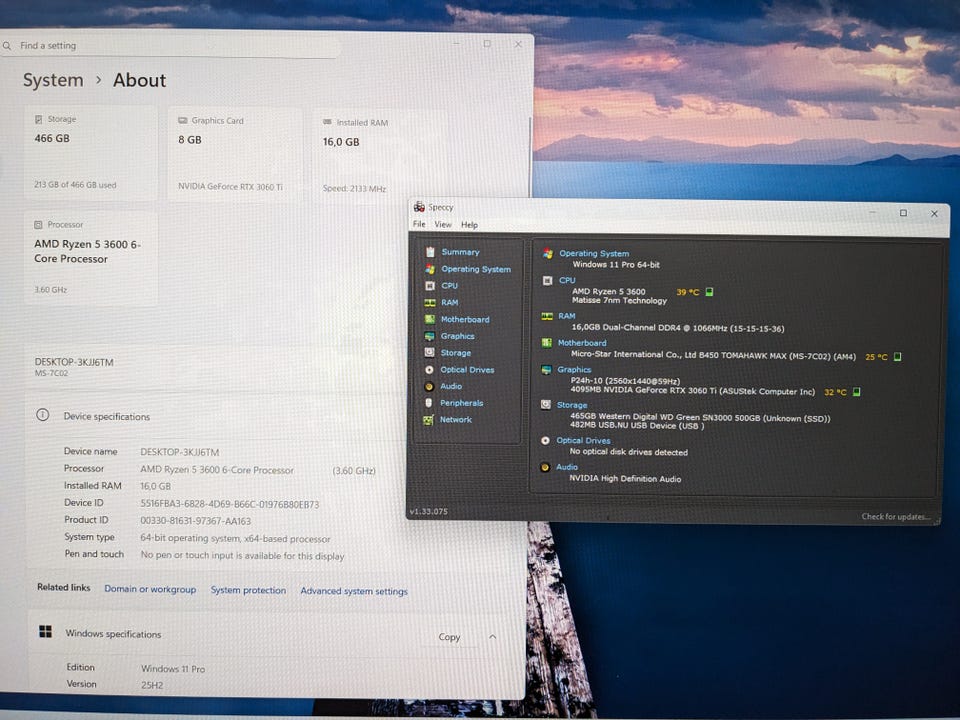Select Operating System sidebar icon in Speccy

pyautogui.click(x=430, y=269)
